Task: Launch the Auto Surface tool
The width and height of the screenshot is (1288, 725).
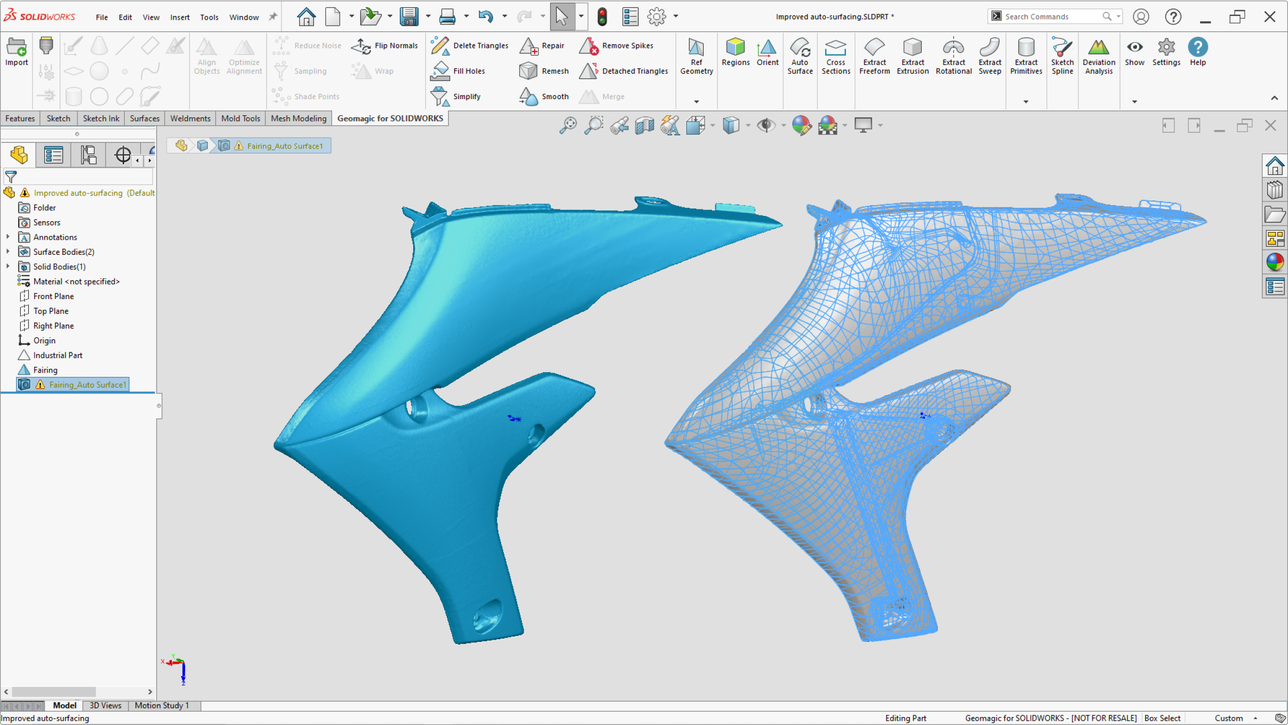Action: [800, 56]
